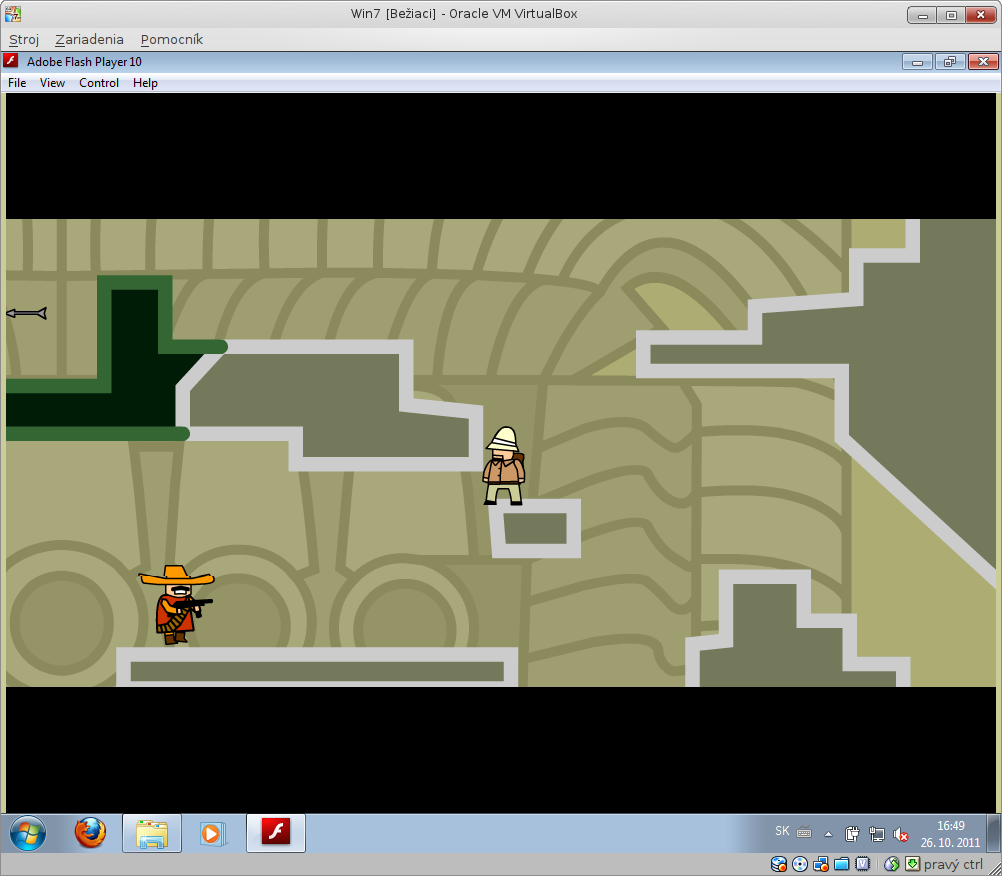Image resolution: width=1002 pixels, height=876 pixels.
Task: Click VirtualBox optical disc status icon
Action: pos(800,864)
